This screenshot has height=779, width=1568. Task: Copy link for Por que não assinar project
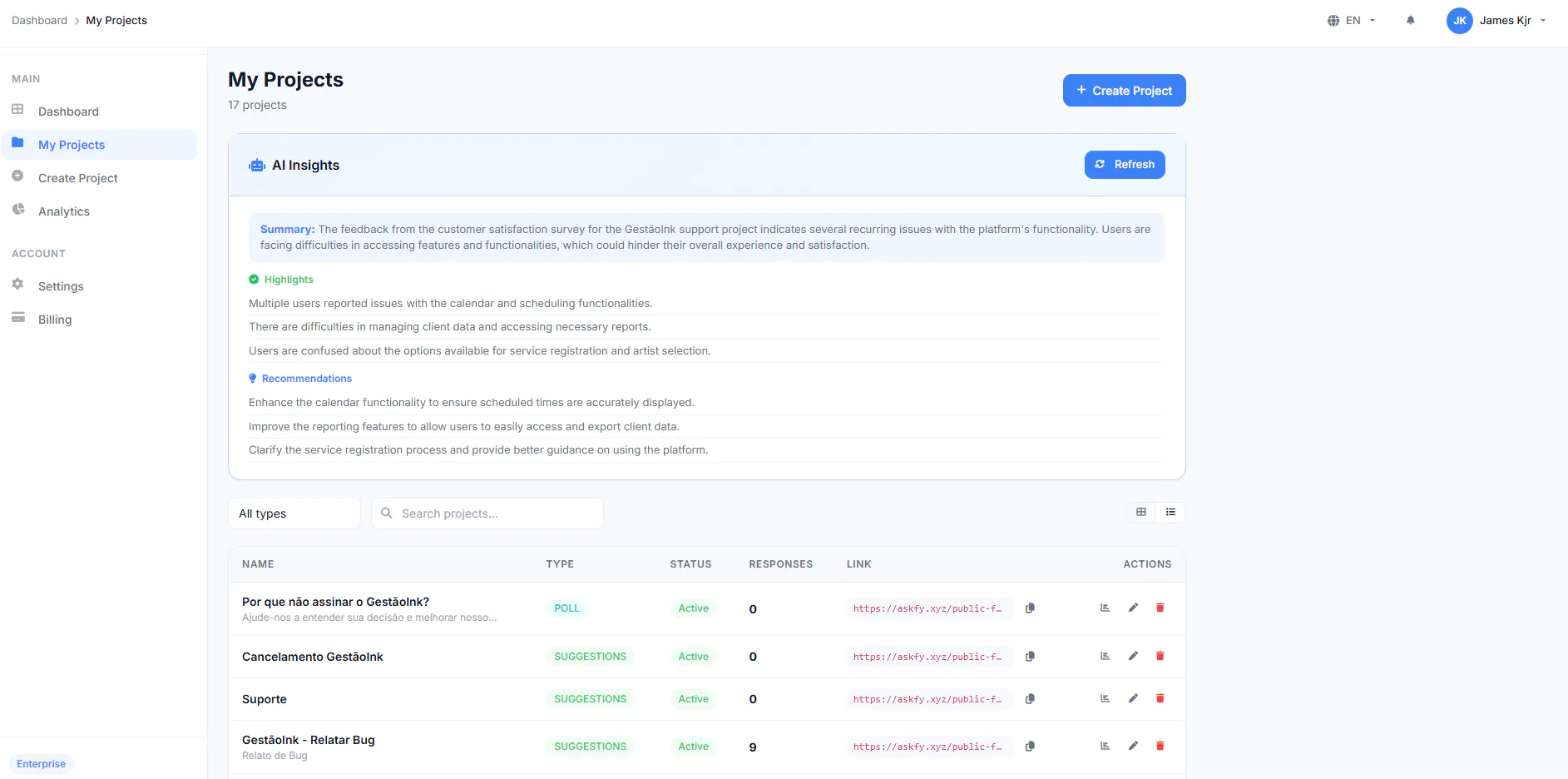[1030, 608]
